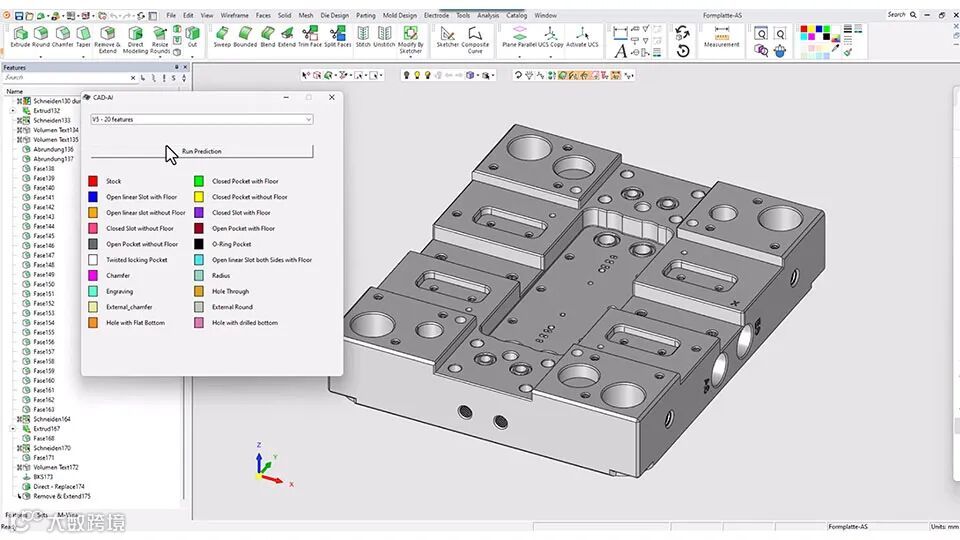The image size is (960, 540).
Task: Click the blue Open linear Slot swatch
Action: tap(93, 197)
